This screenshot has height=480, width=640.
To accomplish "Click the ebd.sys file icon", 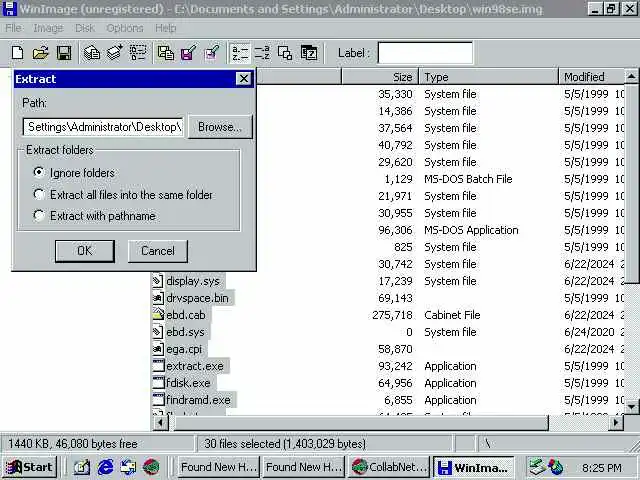I will point(158,332).
